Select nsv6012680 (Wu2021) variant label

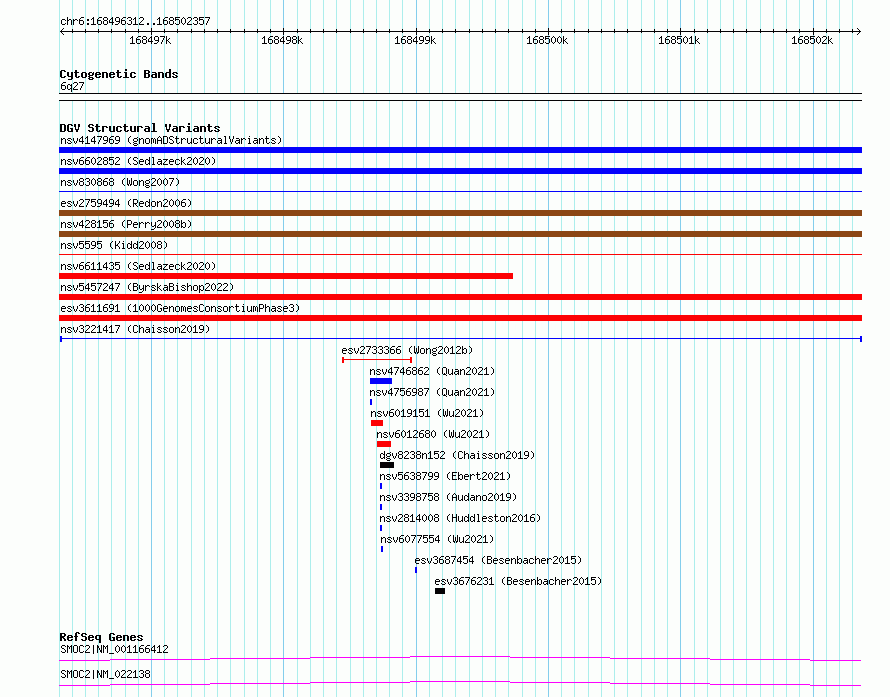point(433,434)
